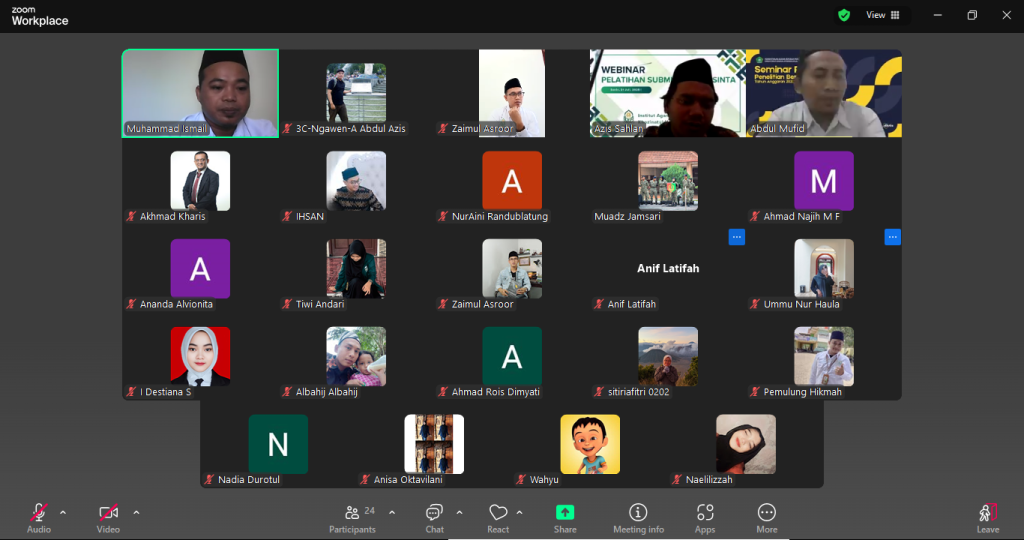Open Meeting info

point(638,516)
